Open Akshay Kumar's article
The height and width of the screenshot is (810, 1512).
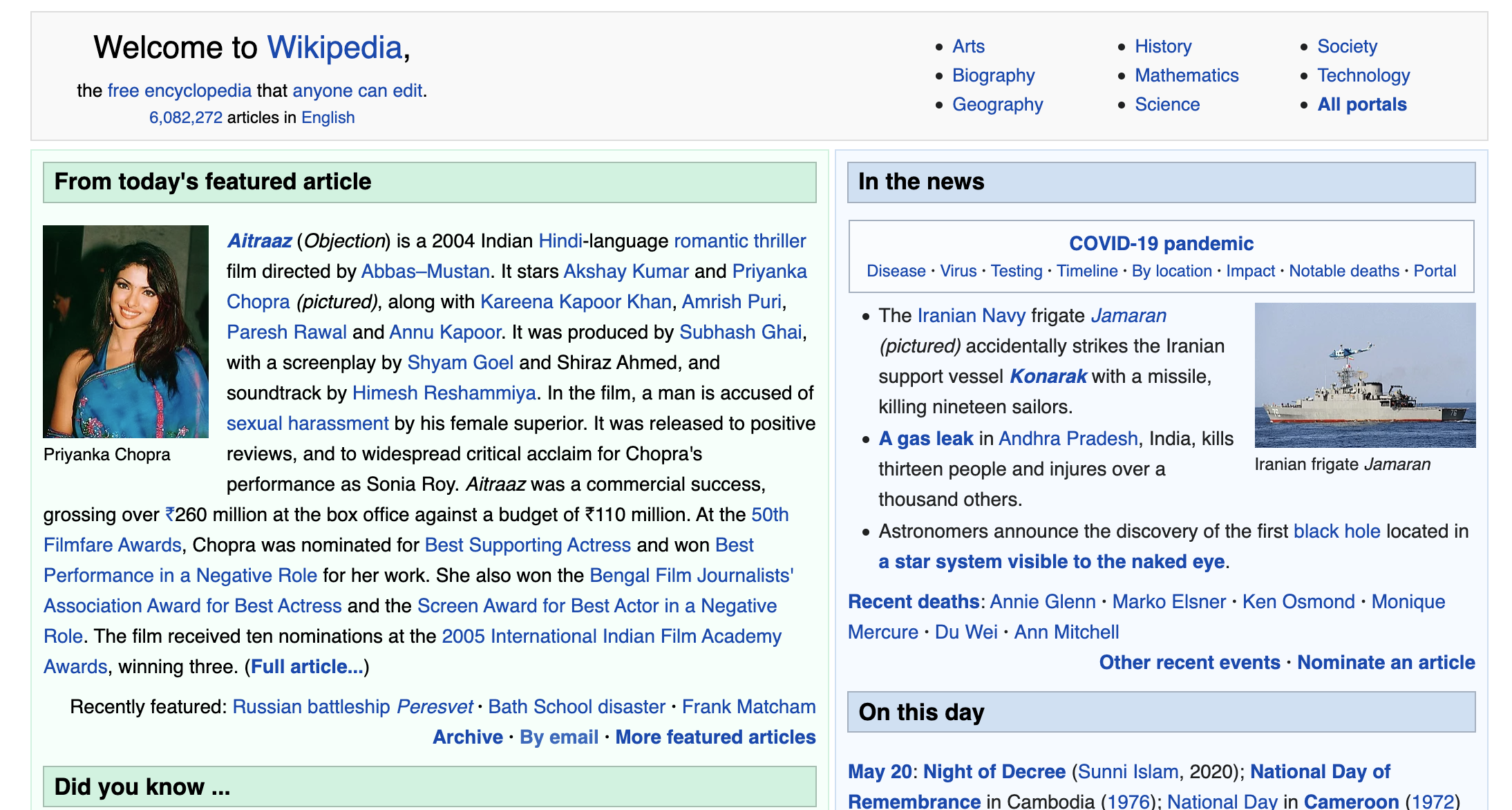tap(626, 272)
